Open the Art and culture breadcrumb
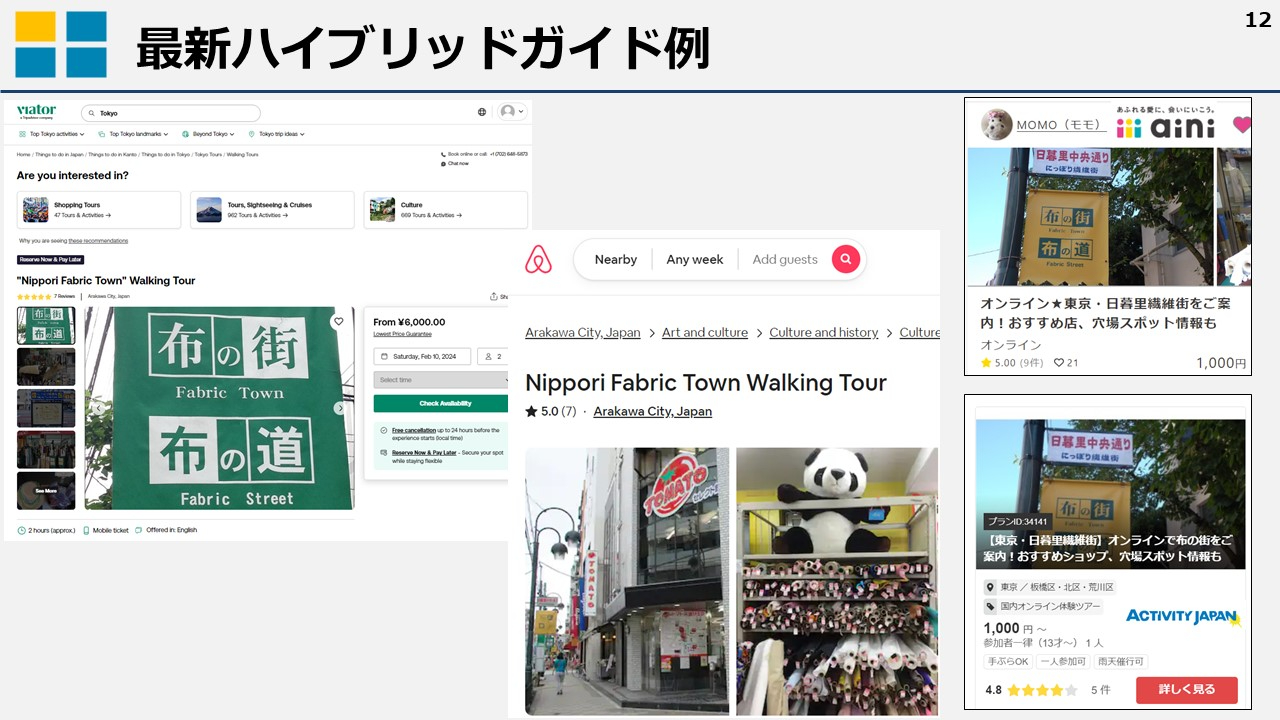The image size is (1280, 720). pos(705,333)
